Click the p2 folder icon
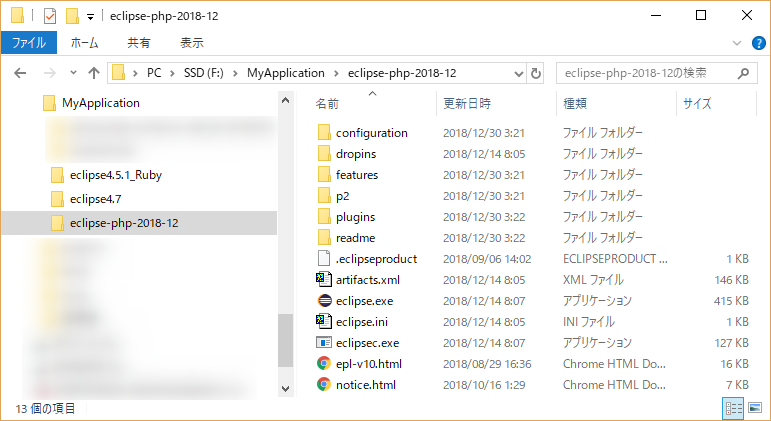The image size is (771, 421). coord(324,196)
